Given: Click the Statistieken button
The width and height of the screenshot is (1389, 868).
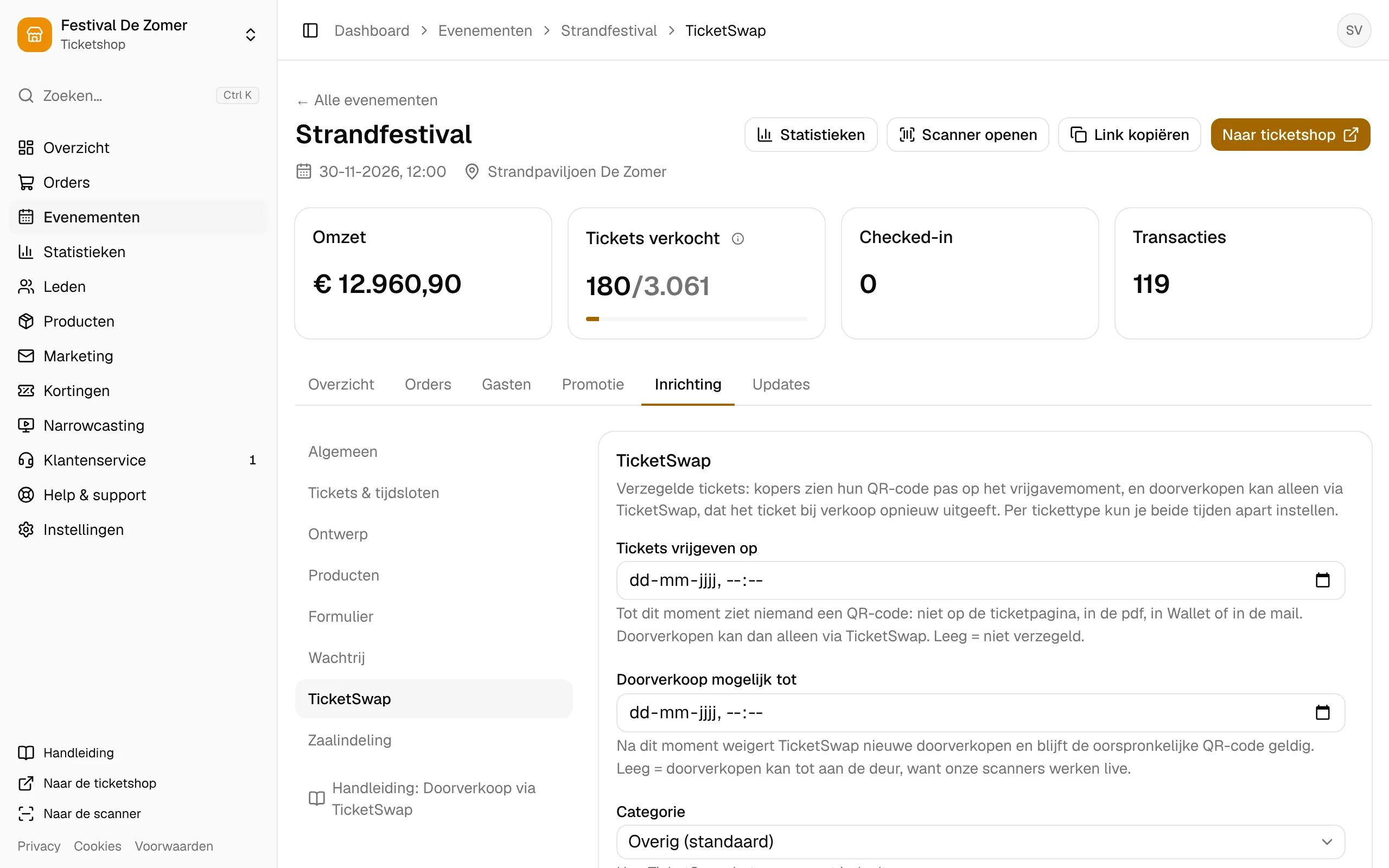Looking at the screenshot, I should pos(811,135).
